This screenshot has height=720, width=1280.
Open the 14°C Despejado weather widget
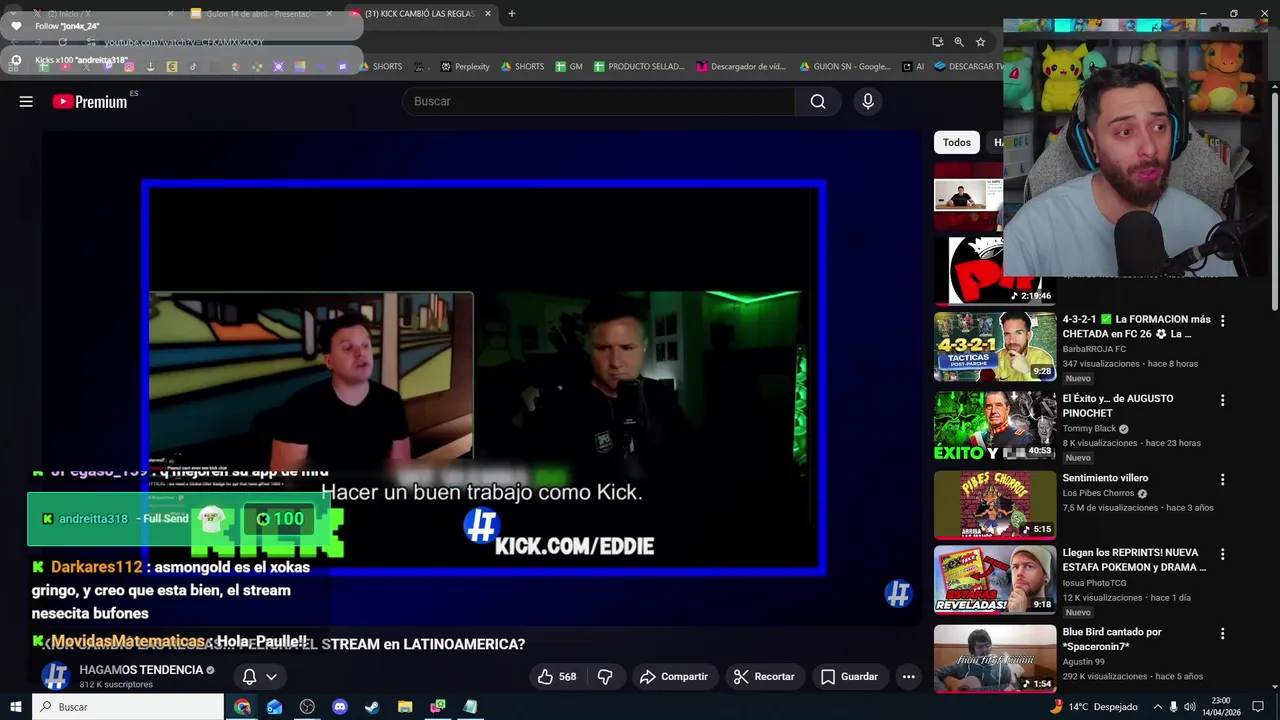coord(1093,707)
